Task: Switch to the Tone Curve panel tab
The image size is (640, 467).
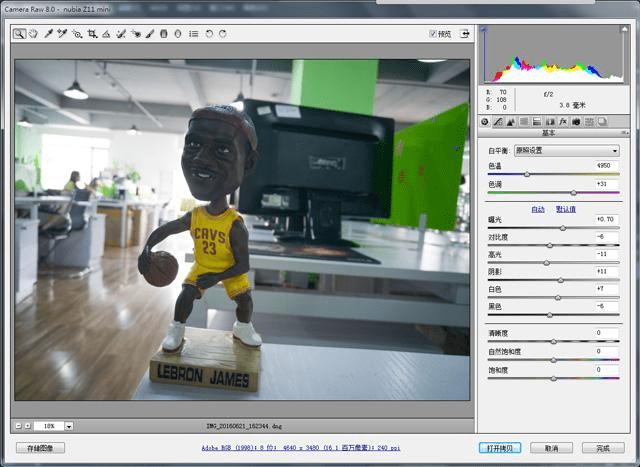Action: pos(498,122)
